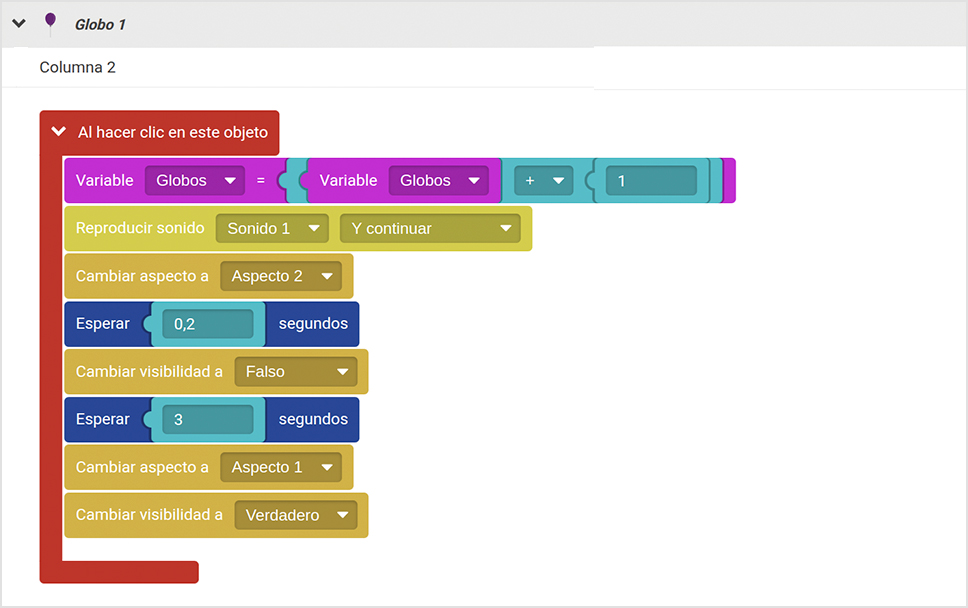This screenshot has width=968, height=608.
Task: Click the purple balloon icon
Action: point(51,23)
